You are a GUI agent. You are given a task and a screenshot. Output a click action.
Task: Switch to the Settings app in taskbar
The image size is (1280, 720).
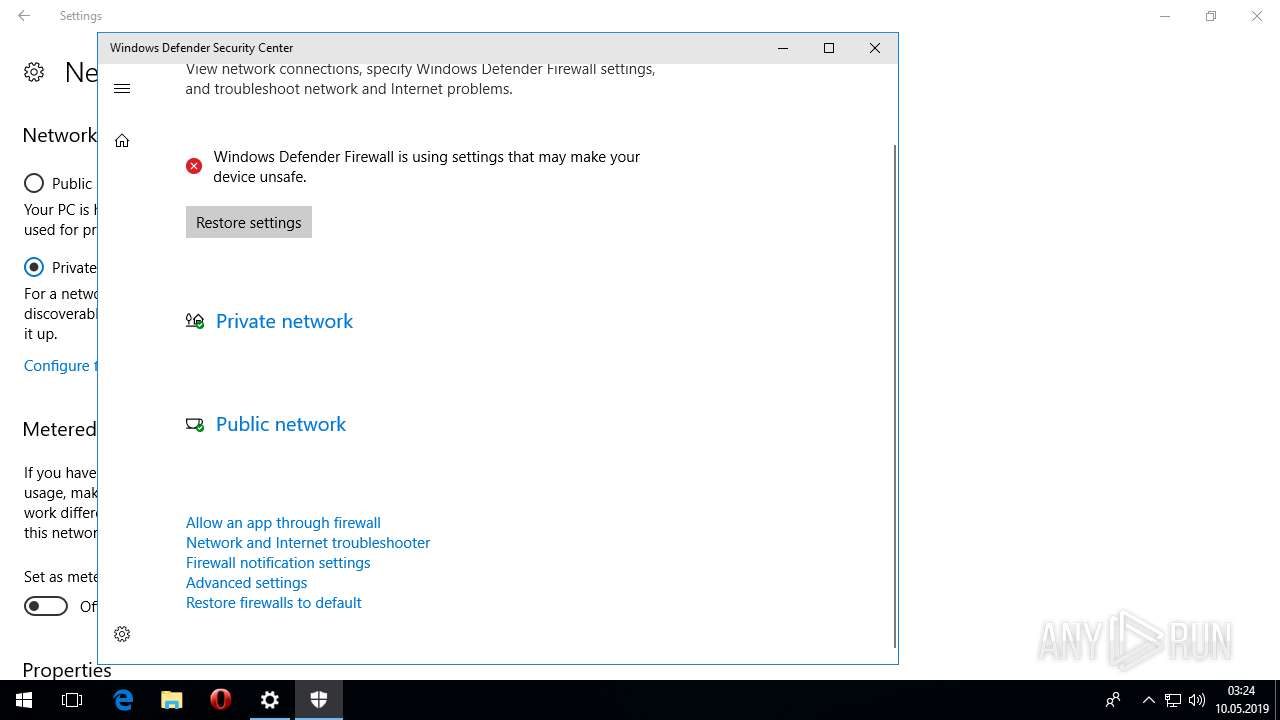(x=270, y=700)
